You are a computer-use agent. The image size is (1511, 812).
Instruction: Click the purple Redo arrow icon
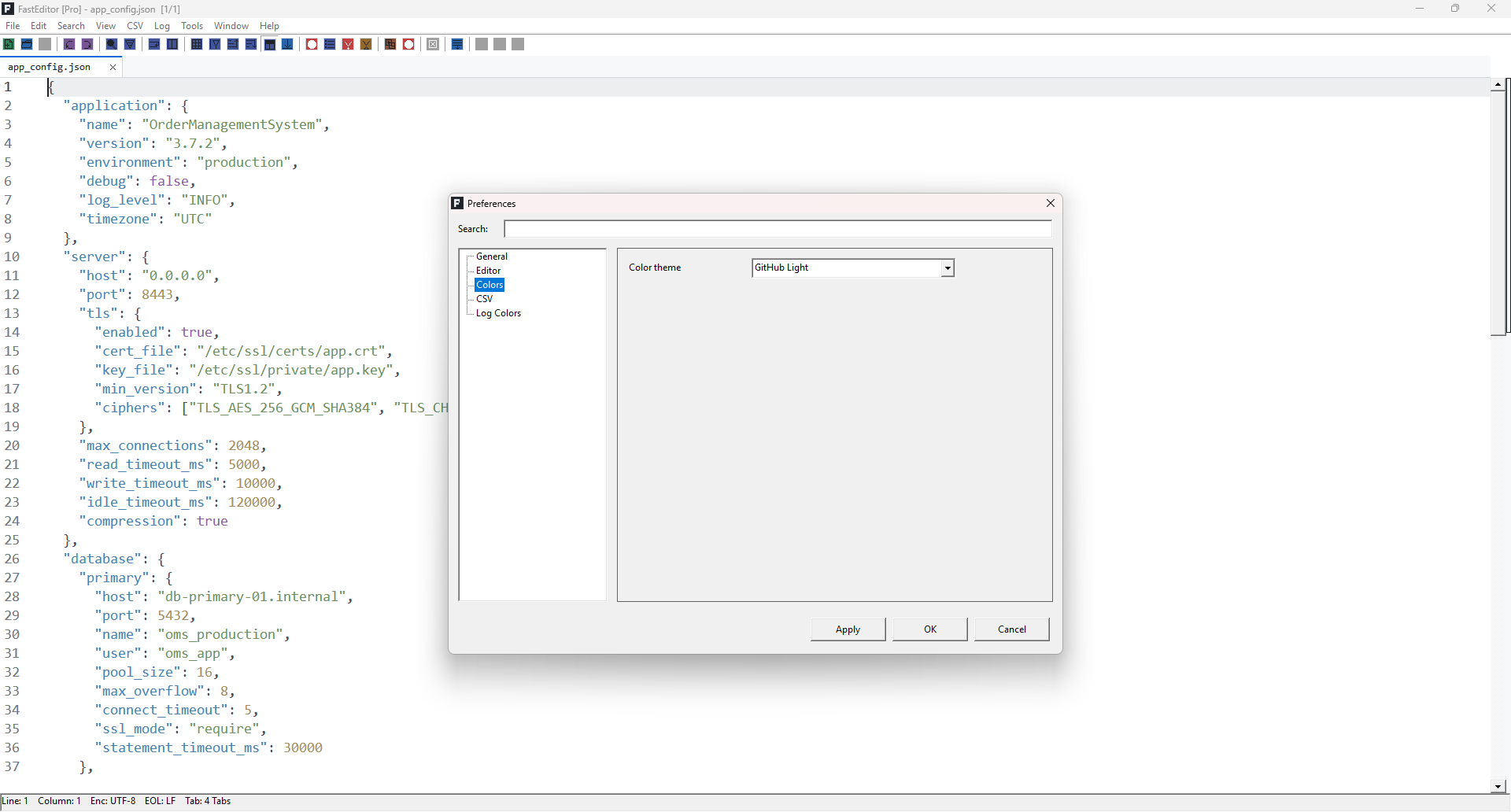[87, 44]
